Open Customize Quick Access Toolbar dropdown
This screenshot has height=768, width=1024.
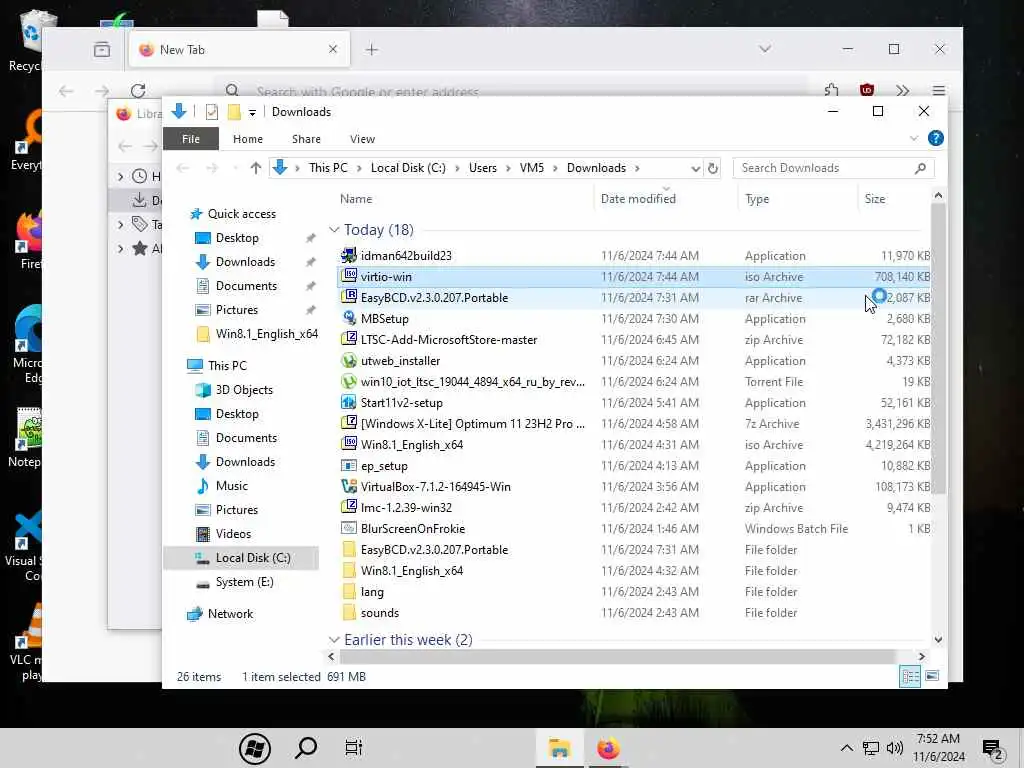252,113
